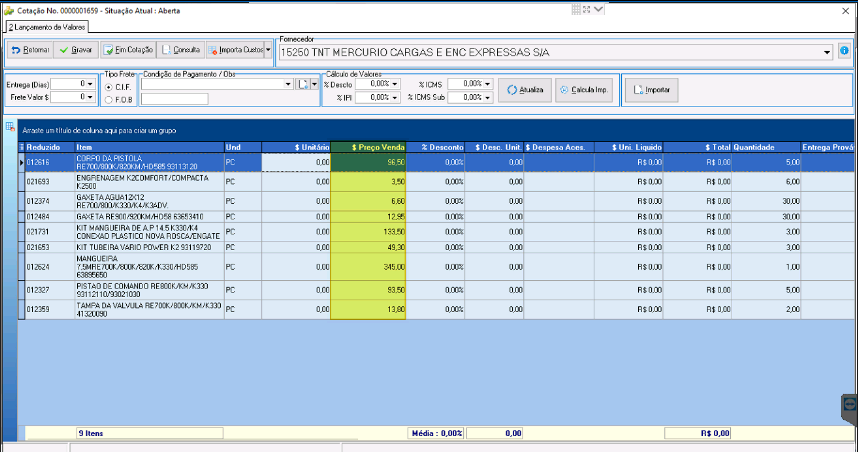
Task: Click the Retornar back button
Action: click(31, 50)
